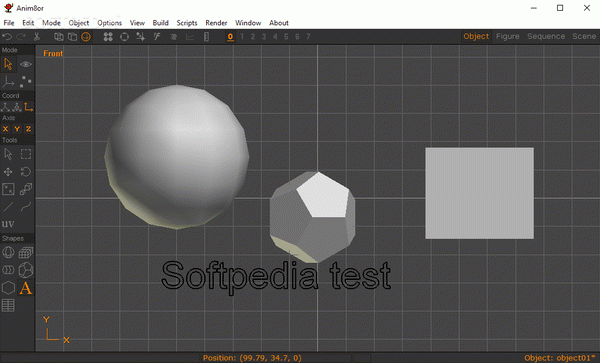The width and height of the screenshot is (600, 363).
Task: Select the text A shape tool
Action: 26,288
